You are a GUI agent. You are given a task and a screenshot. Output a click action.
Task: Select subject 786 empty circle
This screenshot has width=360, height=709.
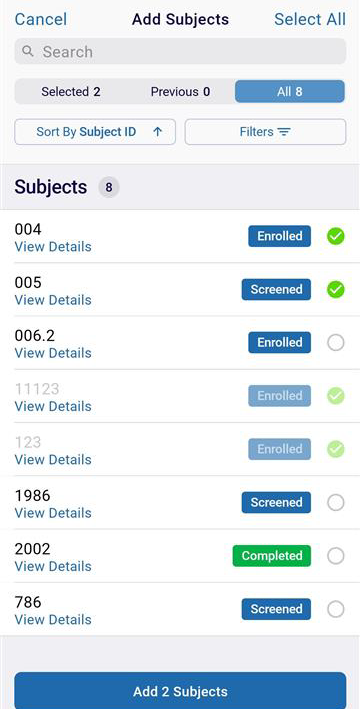336,609
